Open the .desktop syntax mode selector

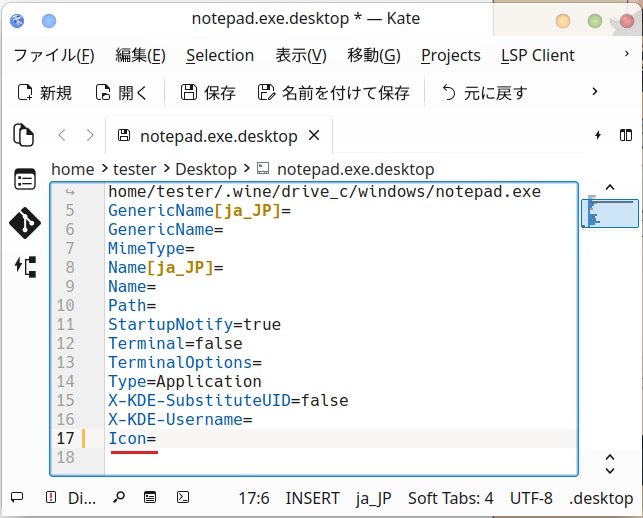pyautogui.click(x=600, y=497)
